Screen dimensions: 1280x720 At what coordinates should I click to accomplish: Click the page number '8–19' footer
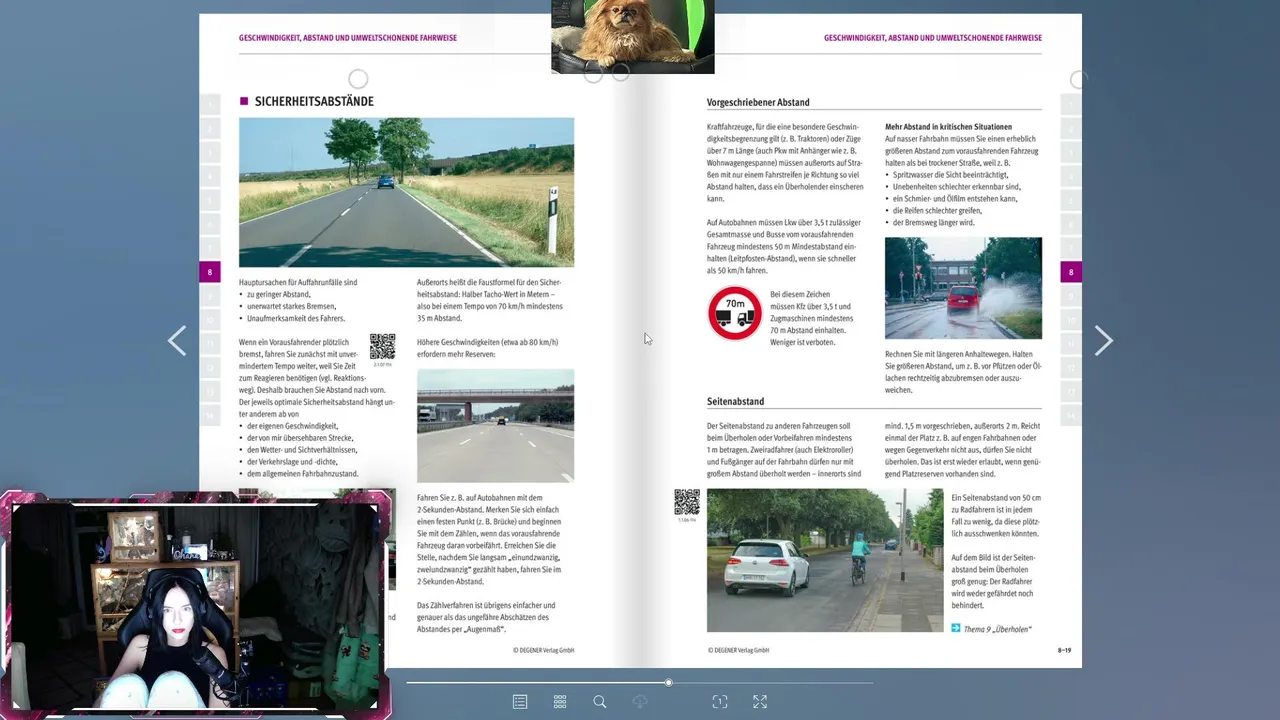1064,650
